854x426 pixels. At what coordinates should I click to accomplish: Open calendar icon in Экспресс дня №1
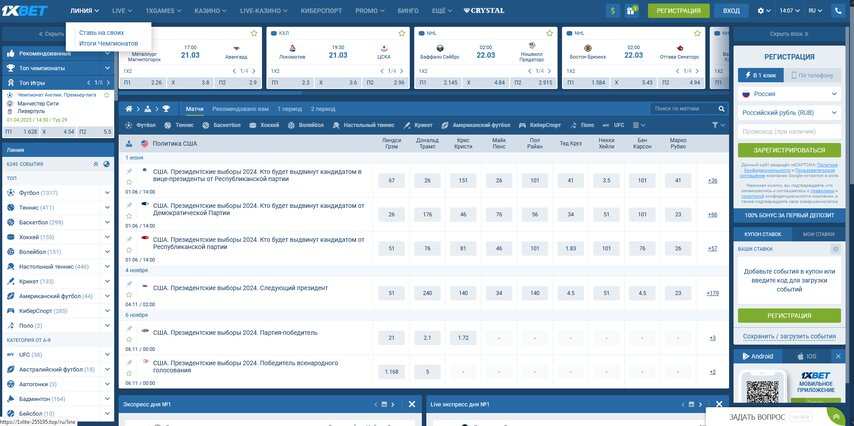(x=384, y=404)
